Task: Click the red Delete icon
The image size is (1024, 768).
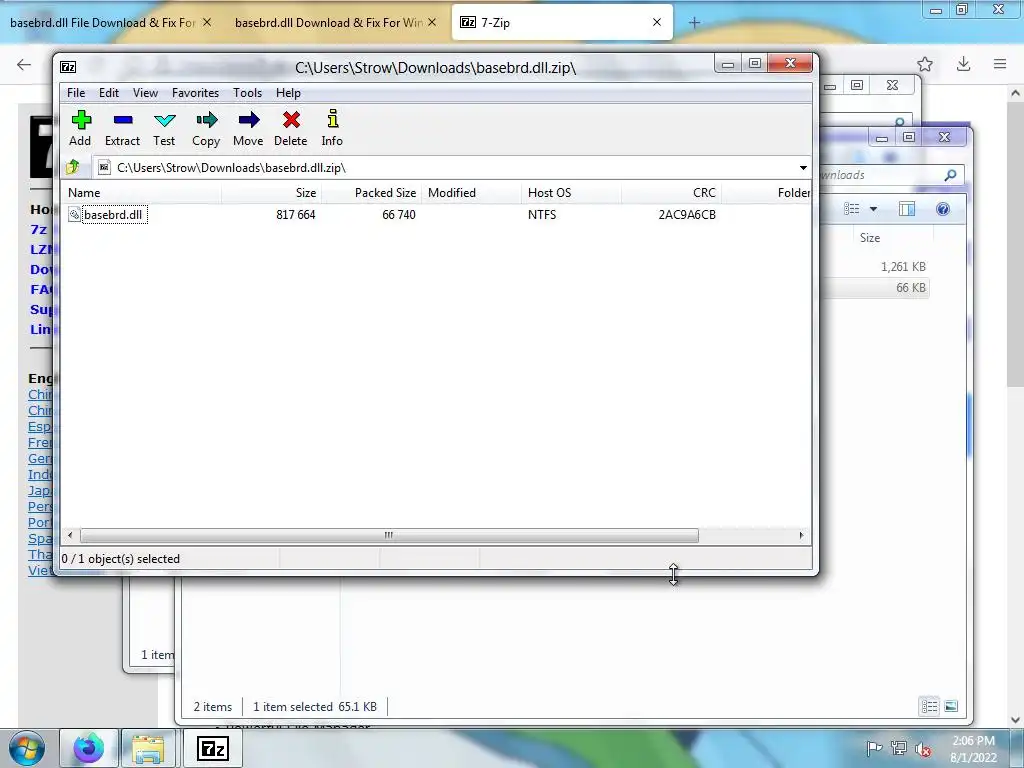Action: coord(291,120)
